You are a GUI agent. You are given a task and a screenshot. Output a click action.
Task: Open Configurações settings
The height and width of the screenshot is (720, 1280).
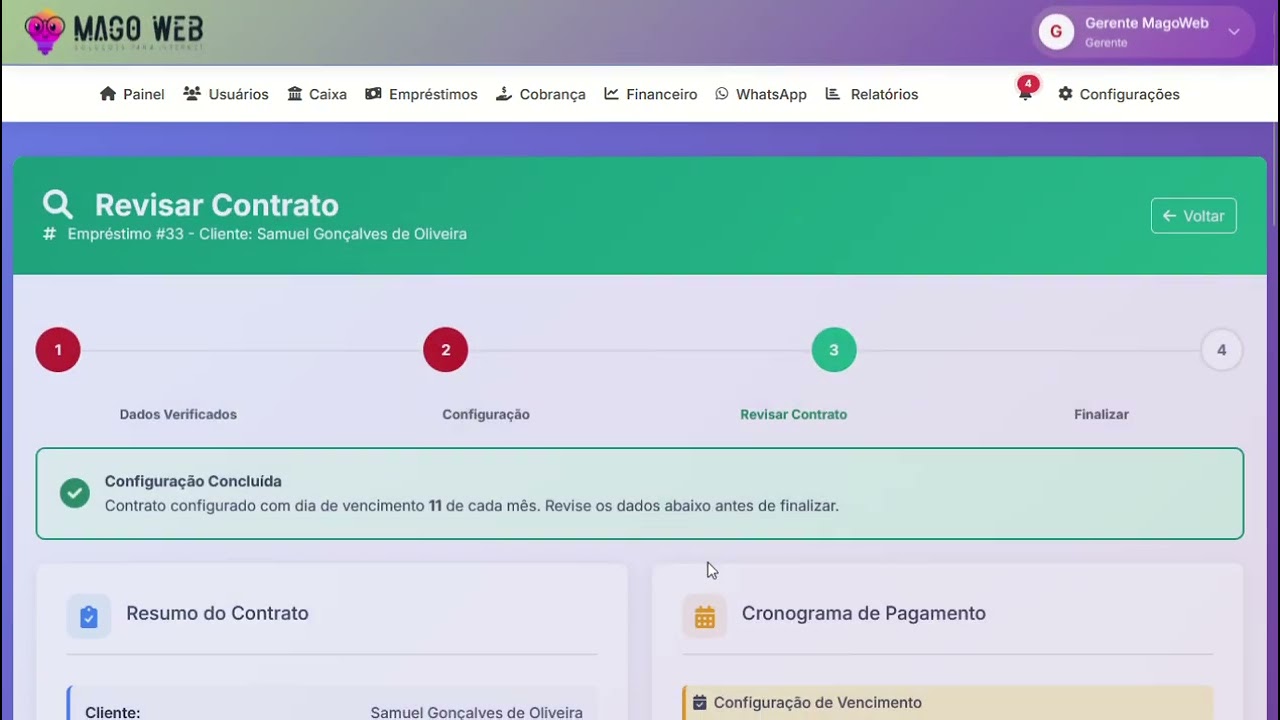click(x=1119, y=94)
